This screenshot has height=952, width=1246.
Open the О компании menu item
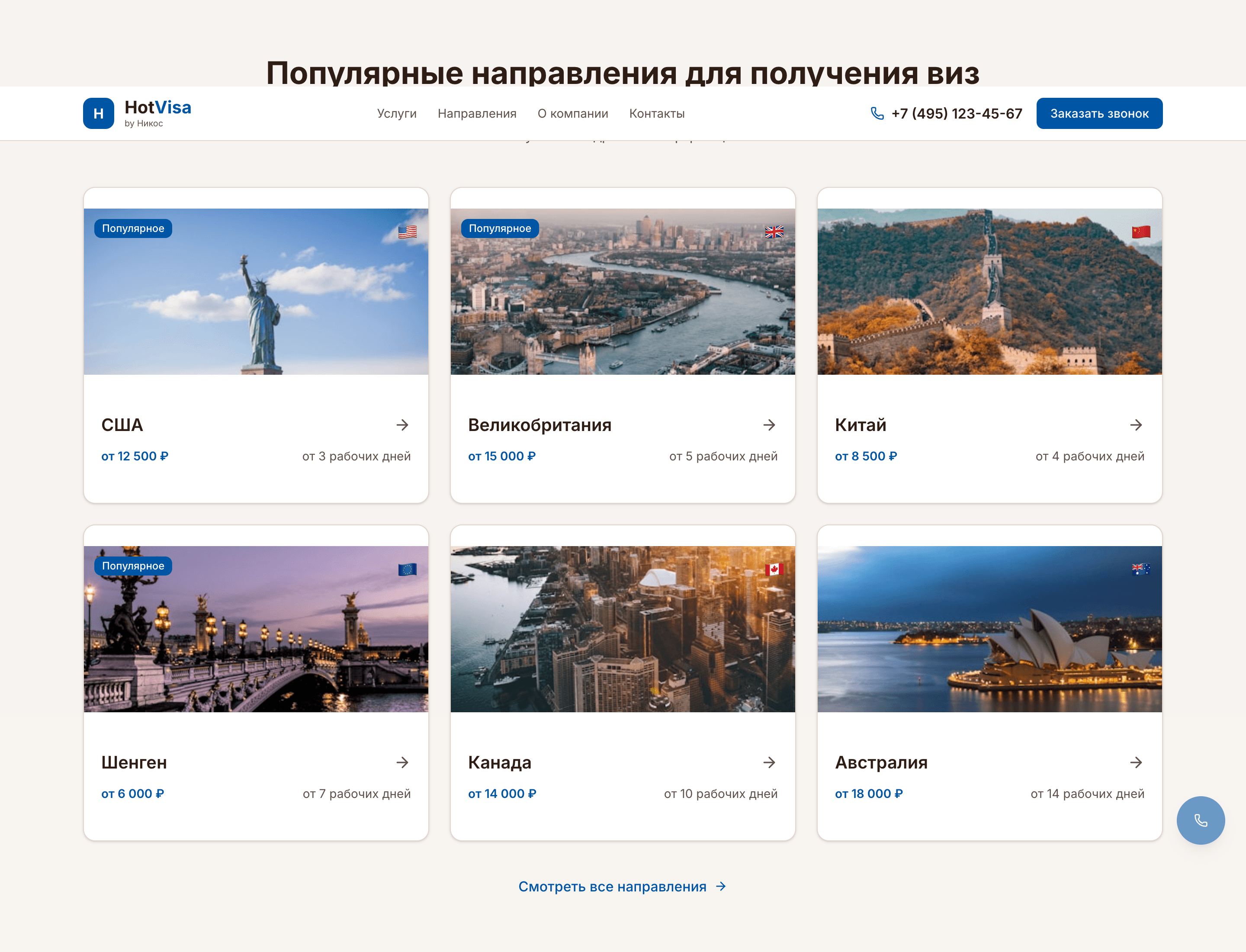pyautogui.click(x=573, y=113)
